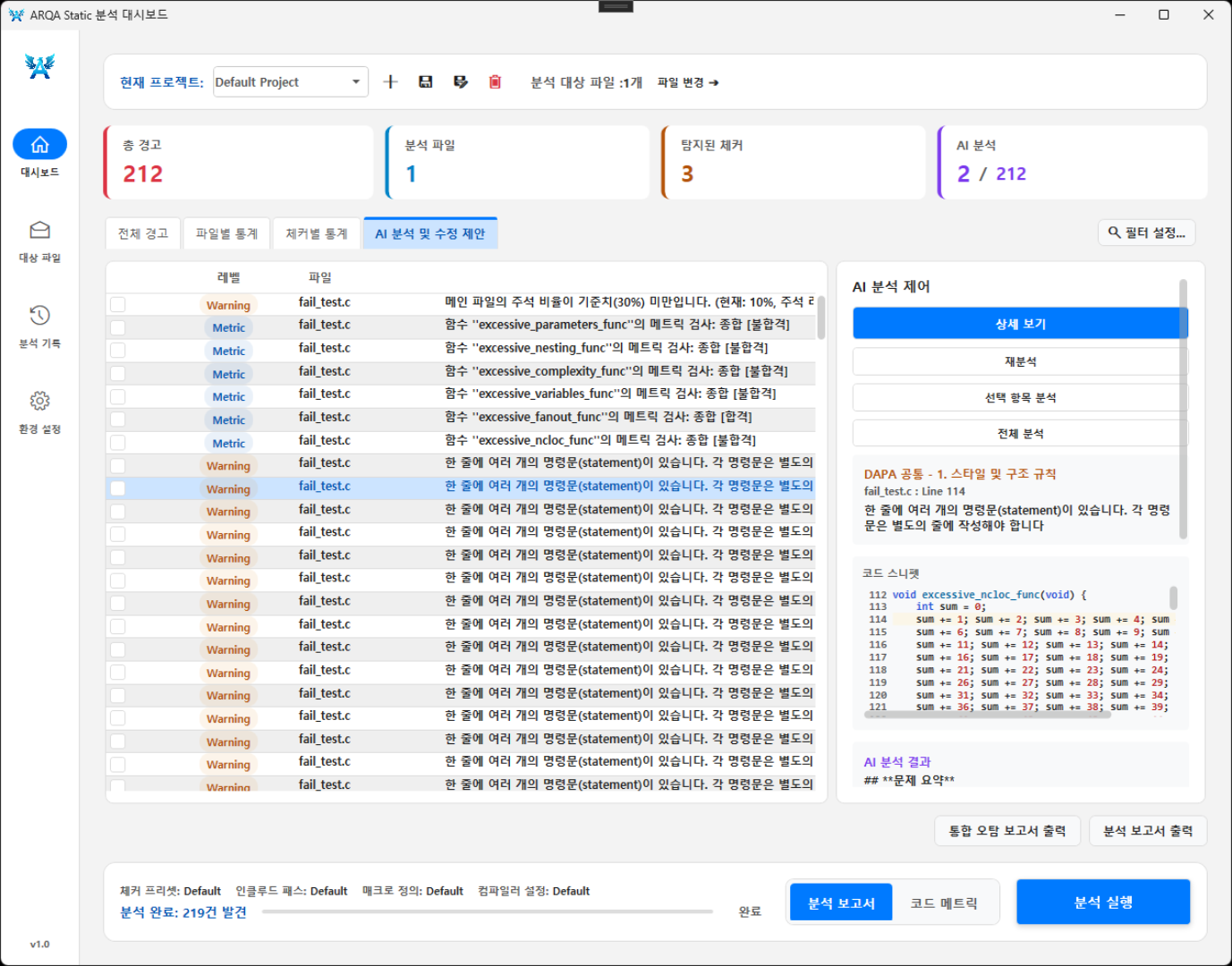Mark the excessive_fanout_func row checkbox
The image size is (1232, 966).
(x=118, y=419)
